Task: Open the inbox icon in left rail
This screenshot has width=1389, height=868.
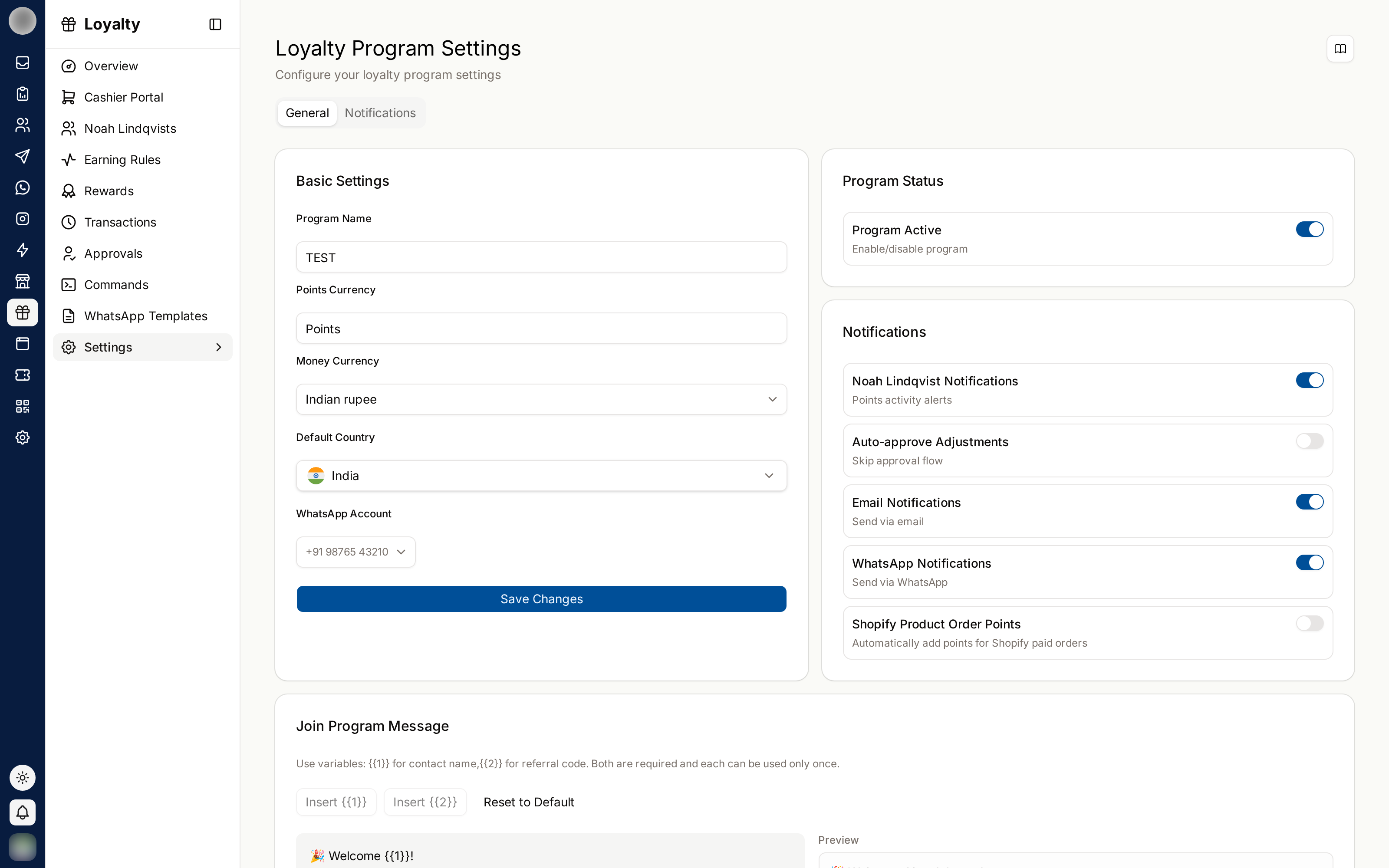Action: click(x=23, y=62)
